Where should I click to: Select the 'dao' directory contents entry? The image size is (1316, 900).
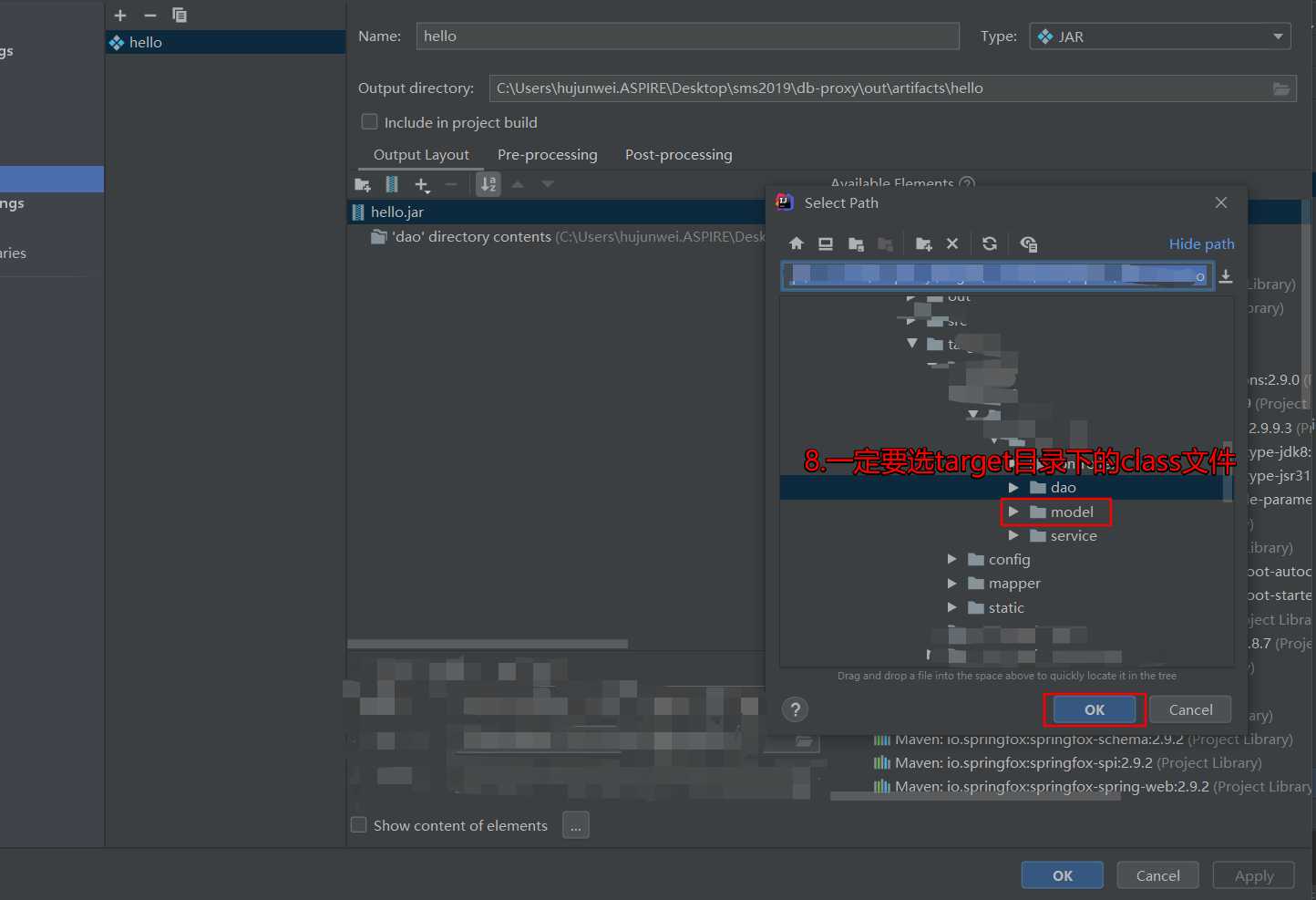click(x=567, y=236)
